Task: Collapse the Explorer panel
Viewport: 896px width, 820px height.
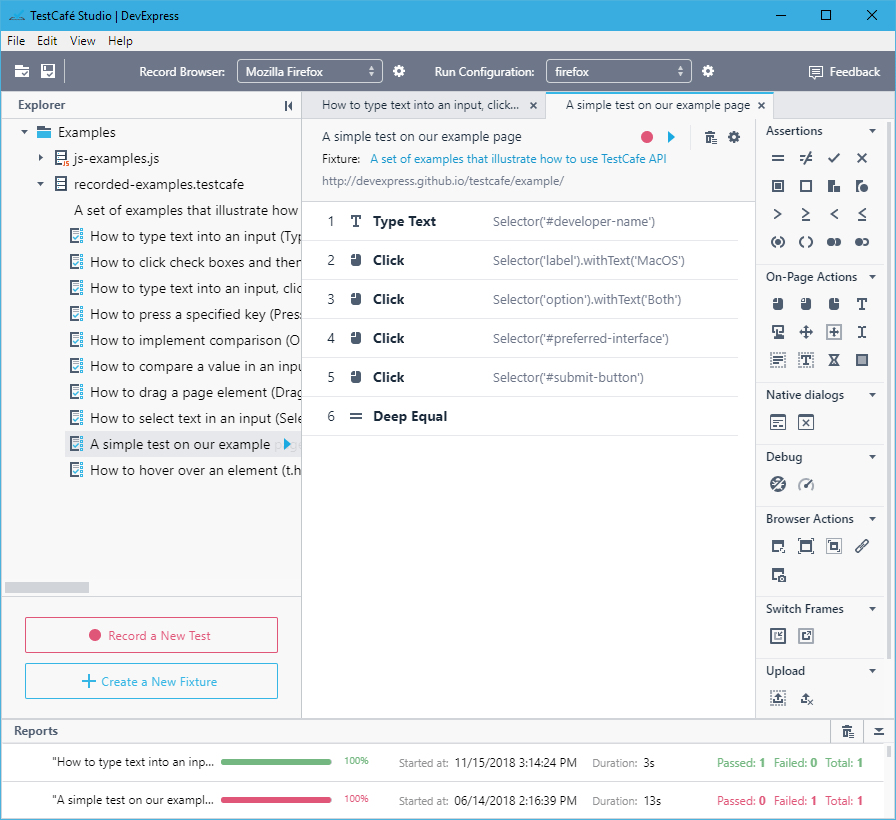Action: tap(289, 106)
